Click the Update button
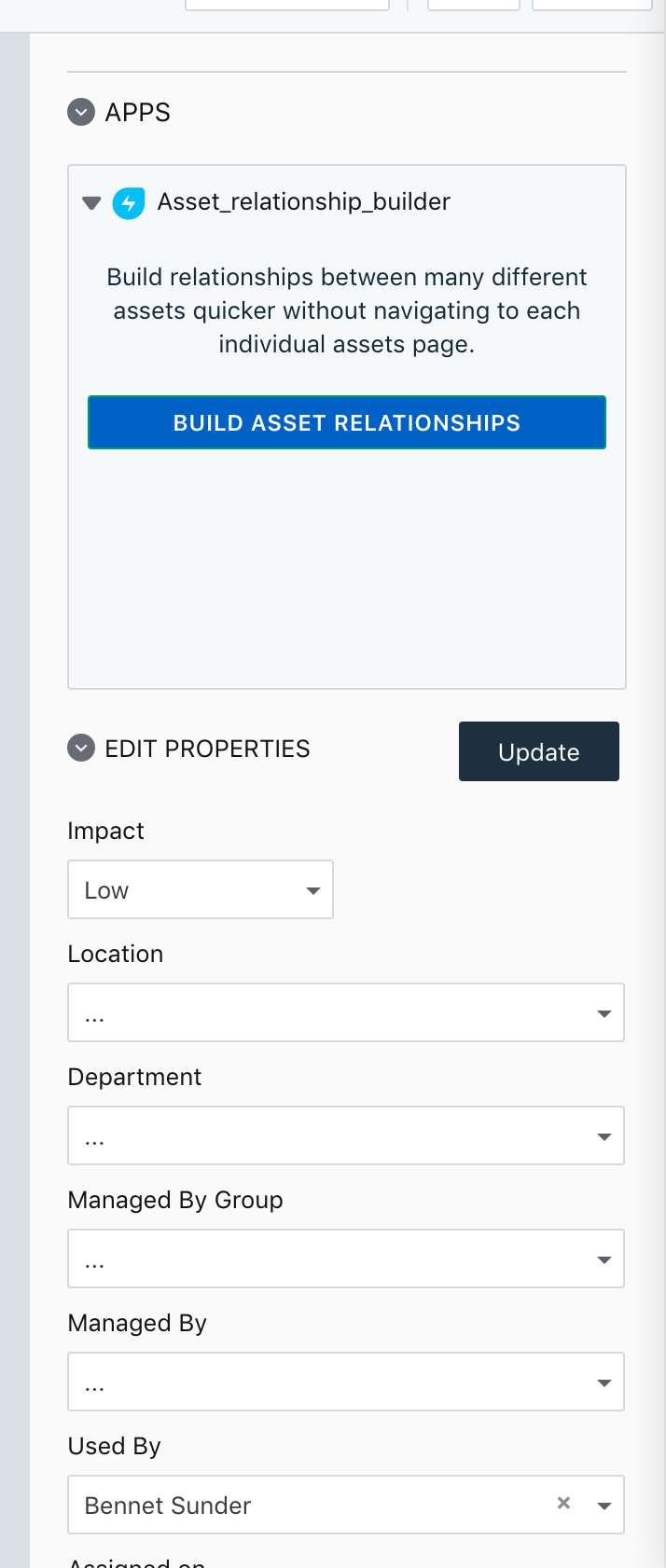Screen dimensions: 666x1568 pos(538,751)
